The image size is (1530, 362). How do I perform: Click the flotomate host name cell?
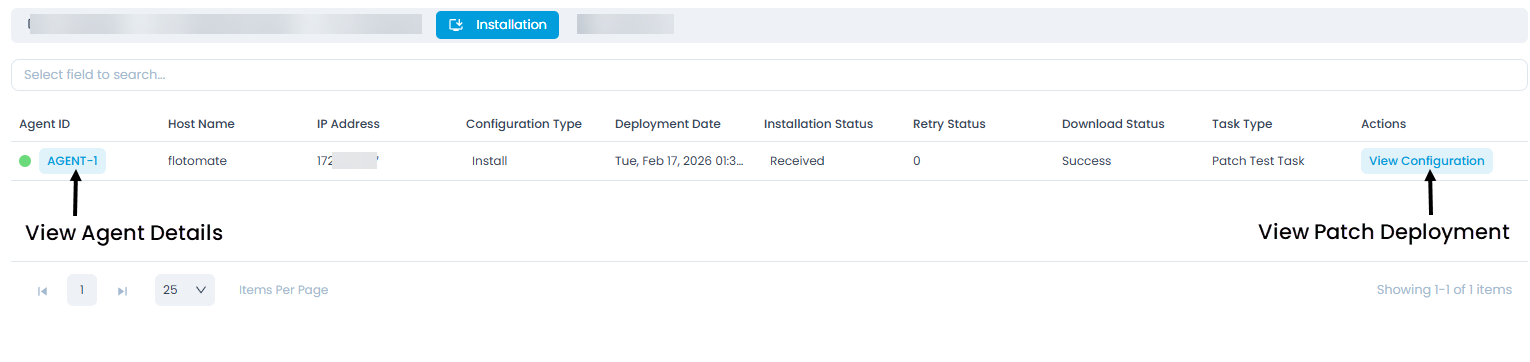(197, 161)
